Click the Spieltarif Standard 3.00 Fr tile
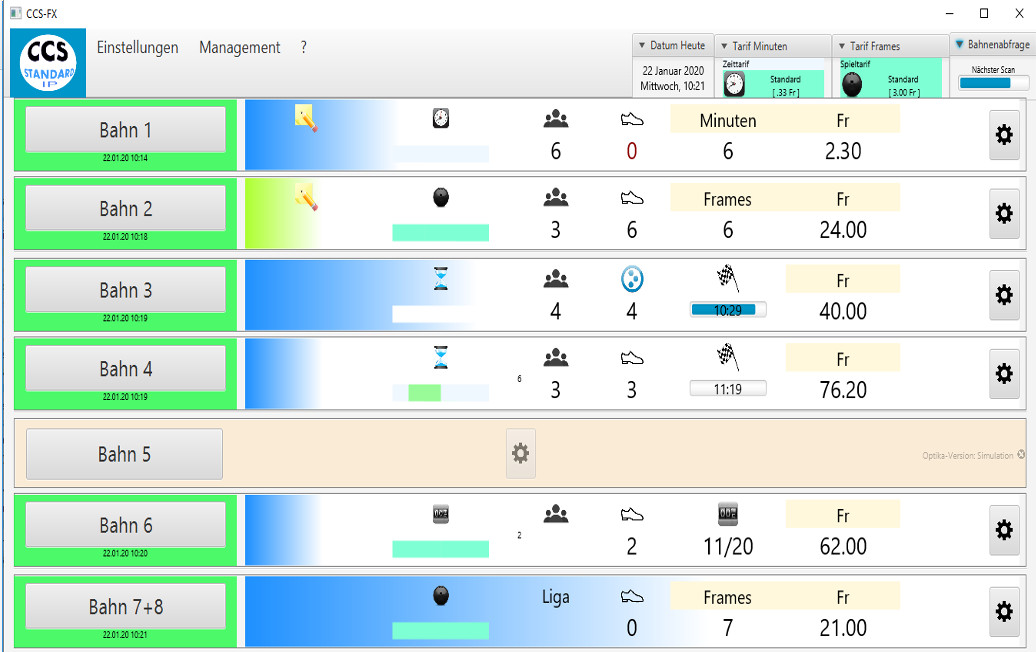The width and height of the screenshot is (1036, 652). 888,80
